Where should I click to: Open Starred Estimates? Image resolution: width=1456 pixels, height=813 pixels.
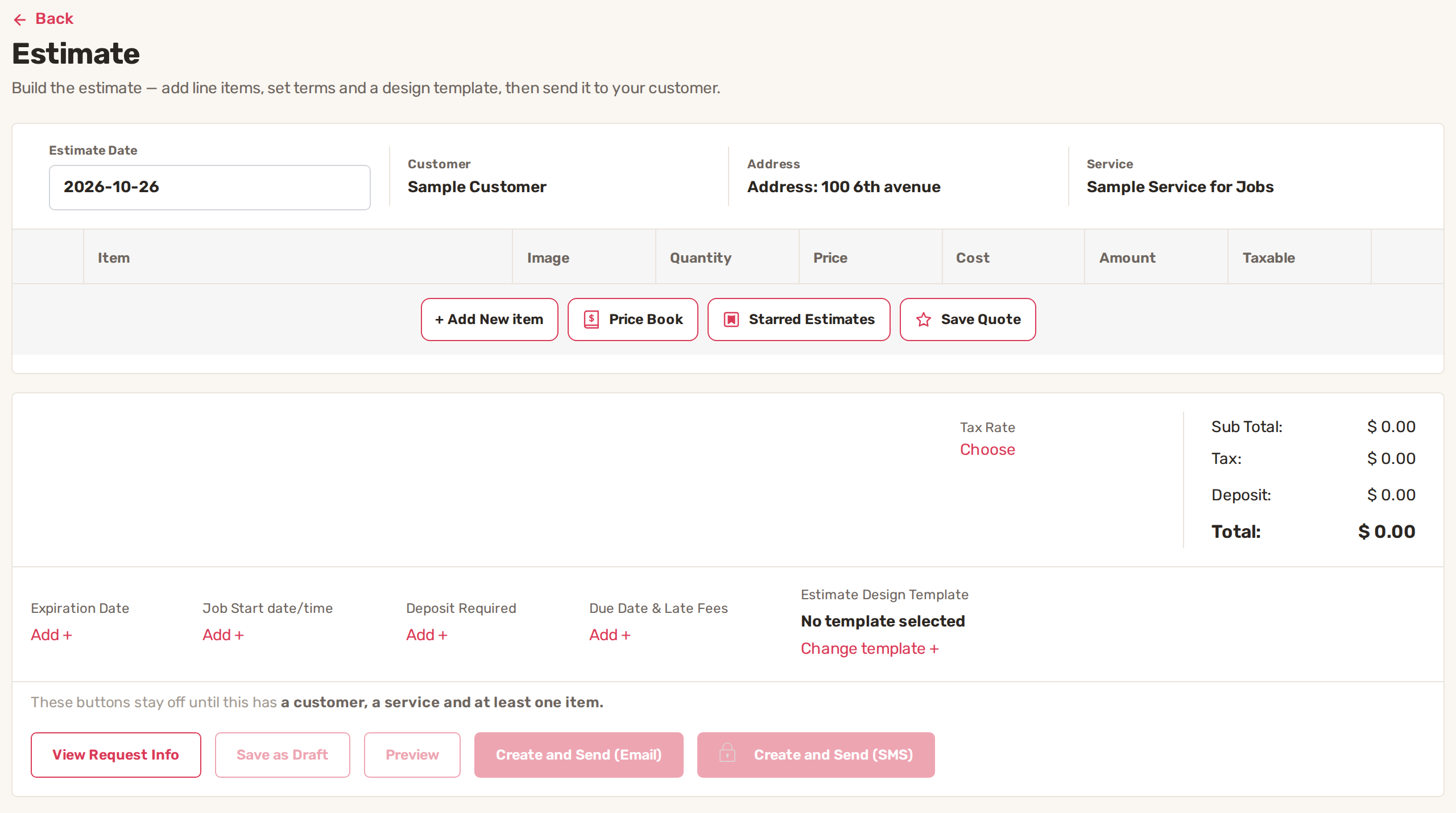point(799,320)
